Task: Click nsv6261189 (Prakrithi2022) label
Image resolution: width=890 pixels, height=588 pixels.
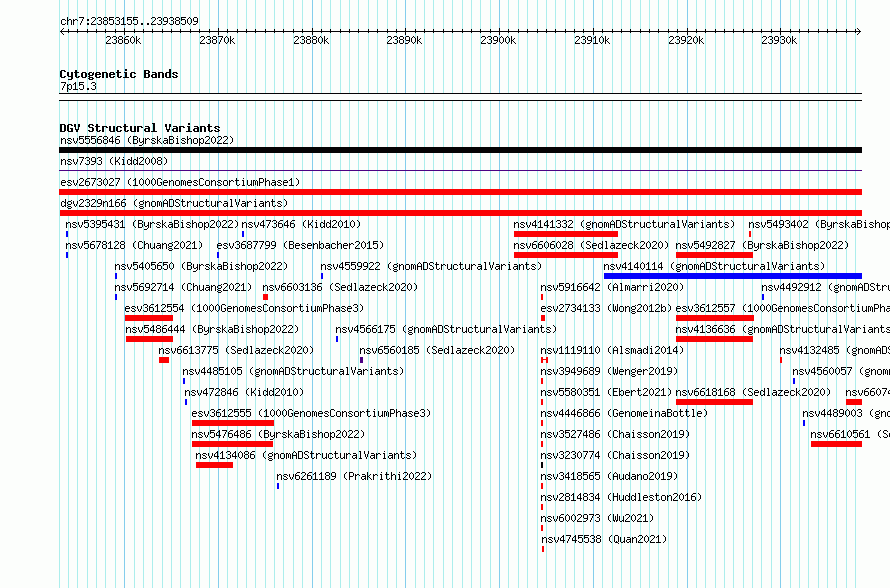Action: [x=354, y=476]
